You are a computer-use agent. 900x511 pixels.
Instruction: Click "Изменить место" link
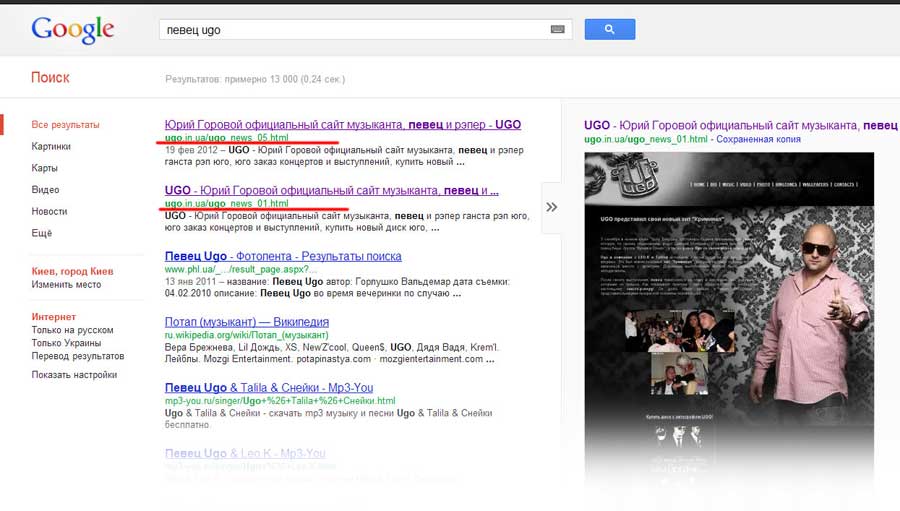pyautogui.click(x=66, y=285)
